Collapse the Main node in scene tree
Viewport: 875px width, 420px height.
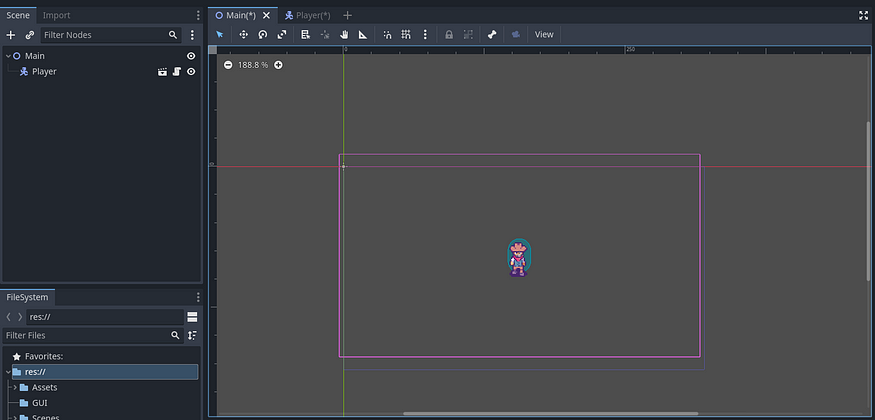pos(8,56)
